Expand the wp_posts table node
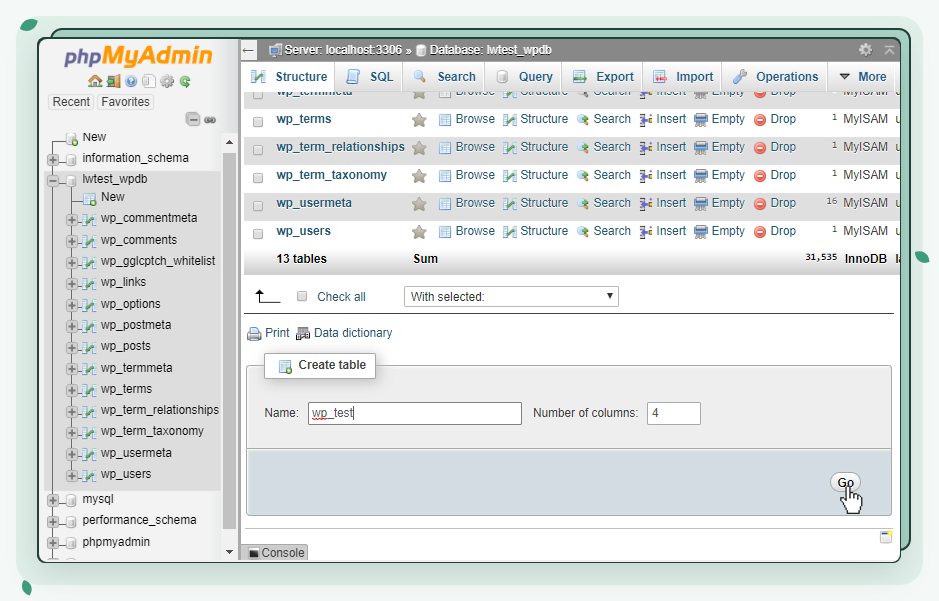The width and height of the screenshot is (939, 601). [71, 348]
